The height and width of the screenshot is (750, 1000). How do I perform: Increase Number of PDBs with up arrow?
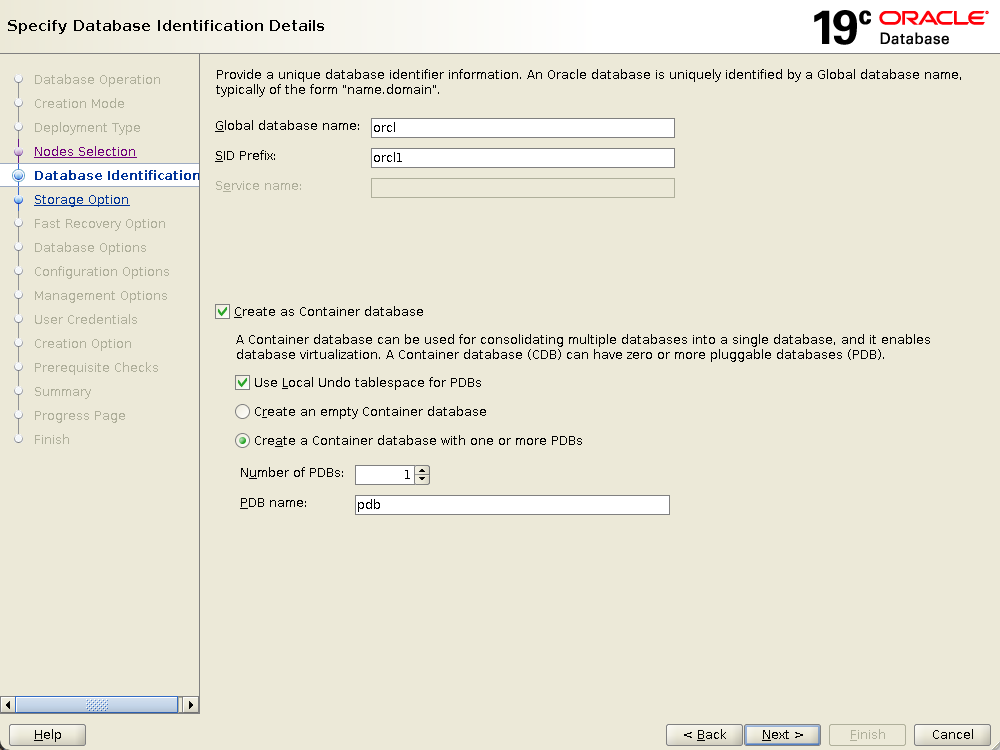(422, 471)
